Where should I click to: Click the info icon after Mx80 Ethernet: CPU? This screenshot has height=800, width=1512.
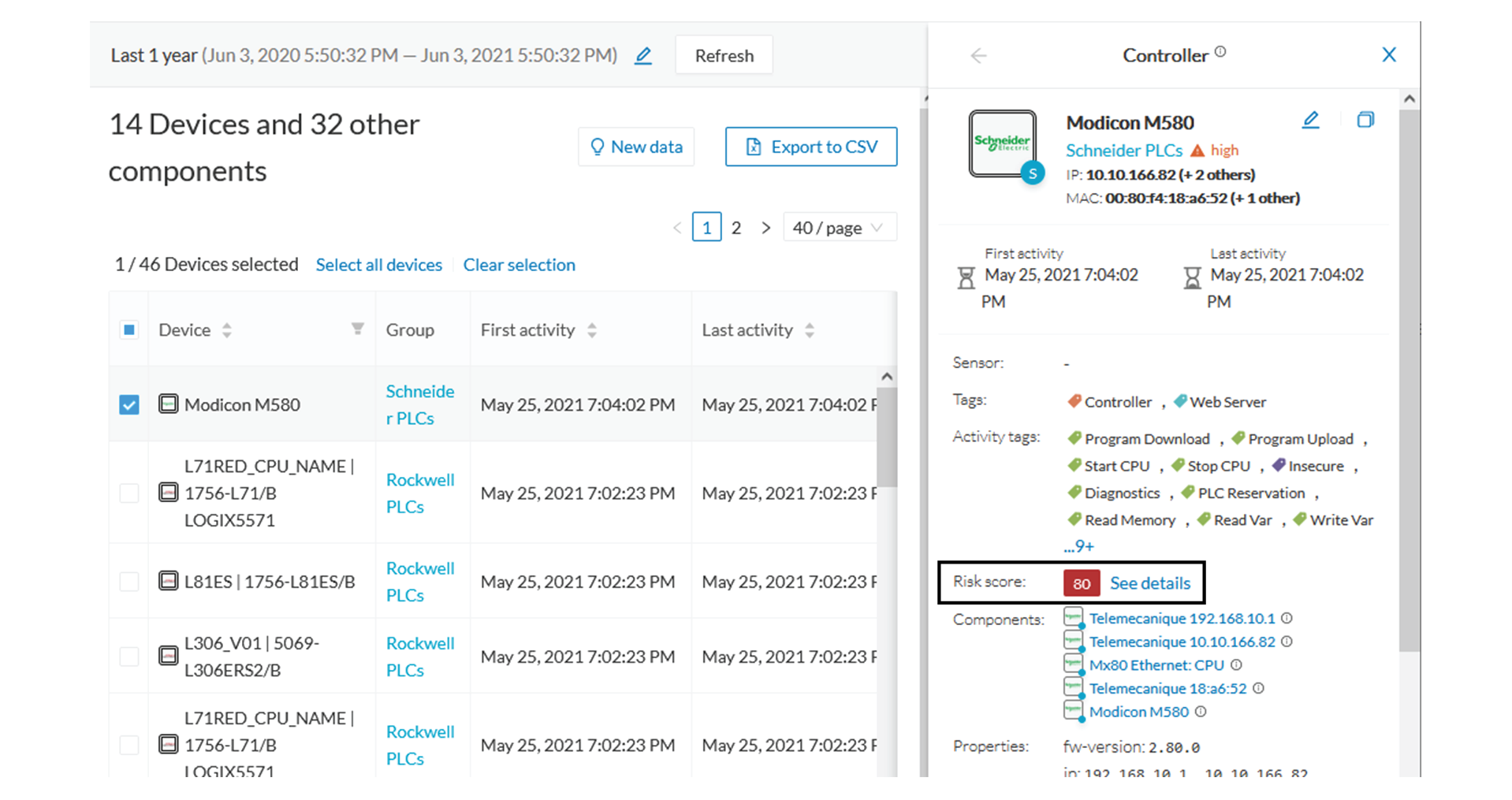[x=1236, y=664]
